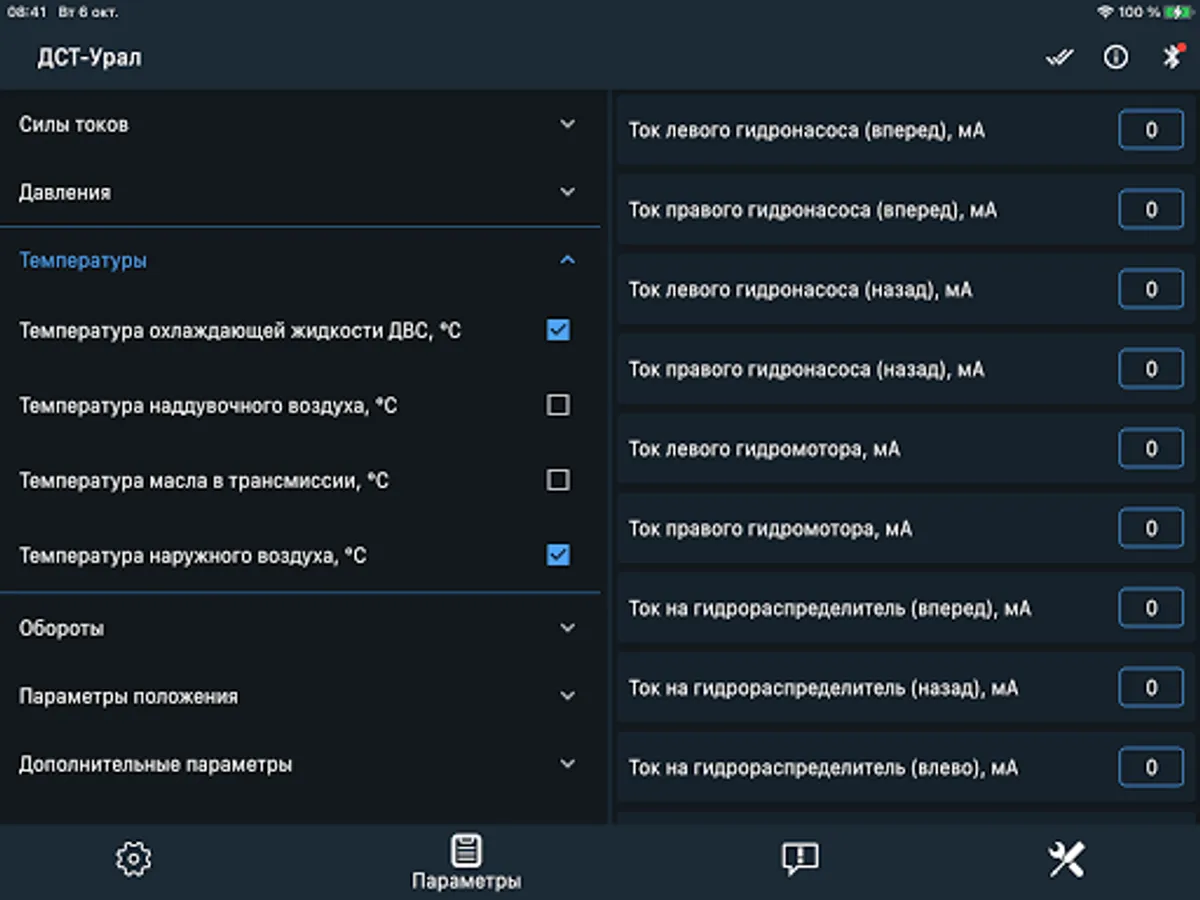Viewport: 1200px width, 900px height.
Task: Open the error messages alert icon
Action: (x=800, y=859)
